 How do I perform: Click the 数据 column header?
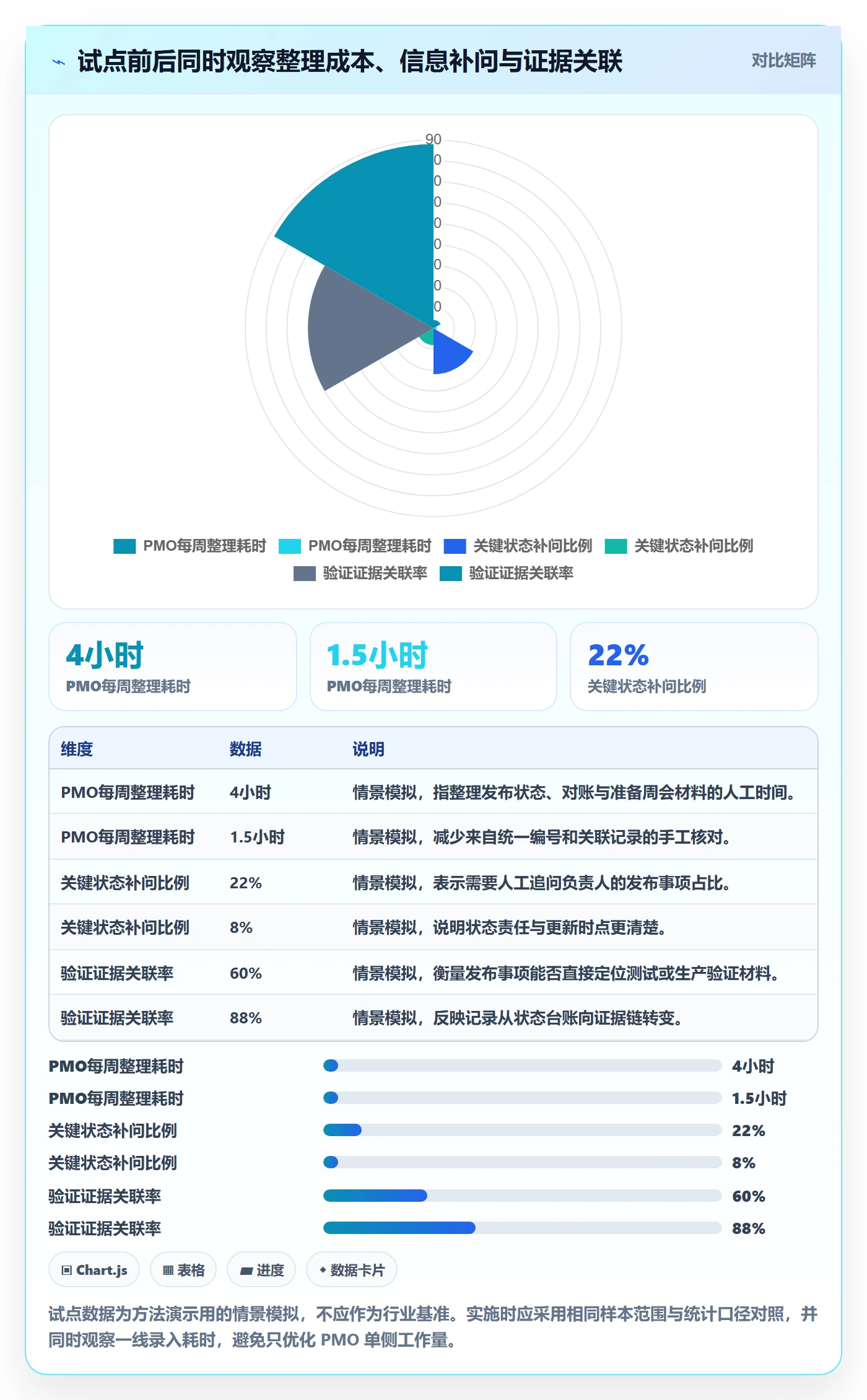(246, 749)
